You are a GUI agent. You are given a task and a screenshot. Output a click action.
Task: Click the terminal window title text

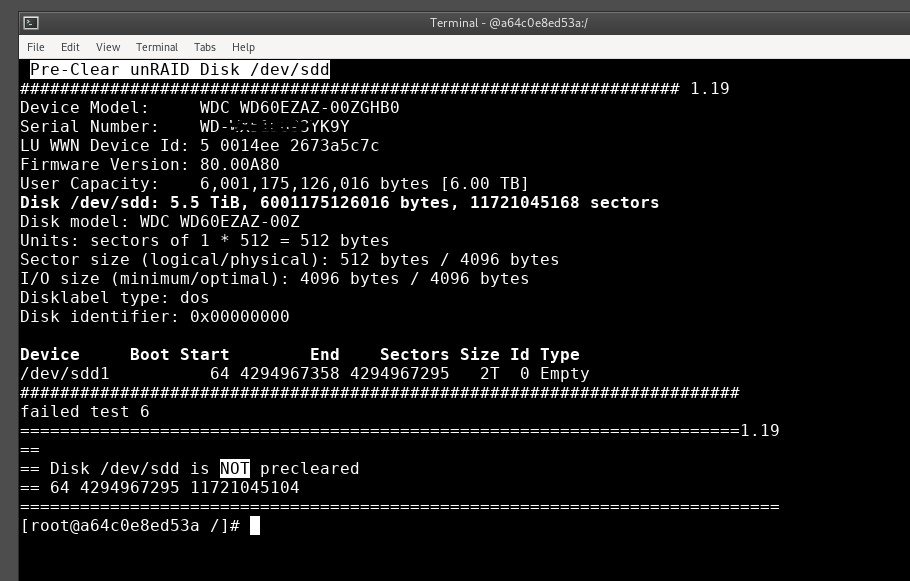tap(508, 23)
